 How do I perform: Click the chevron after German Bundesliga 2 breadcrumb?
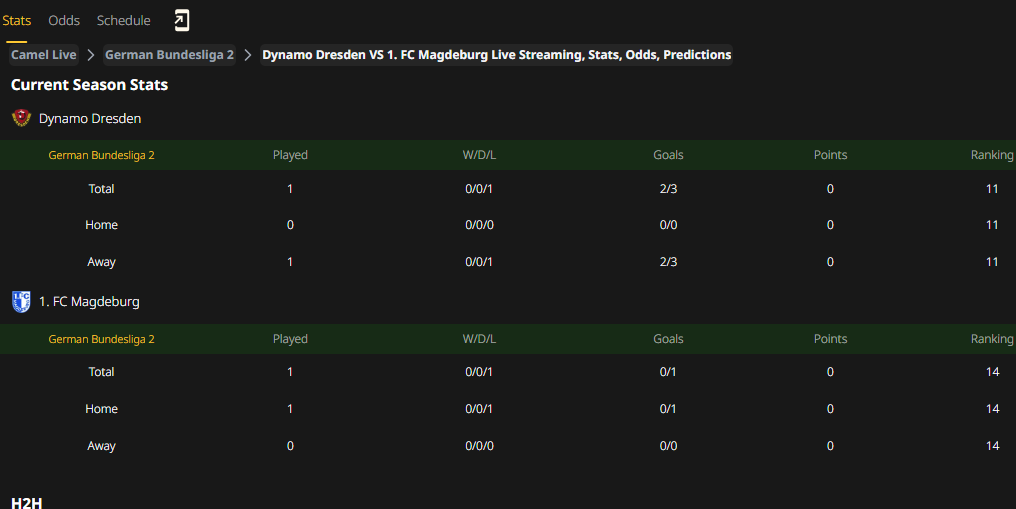(248, 55)
